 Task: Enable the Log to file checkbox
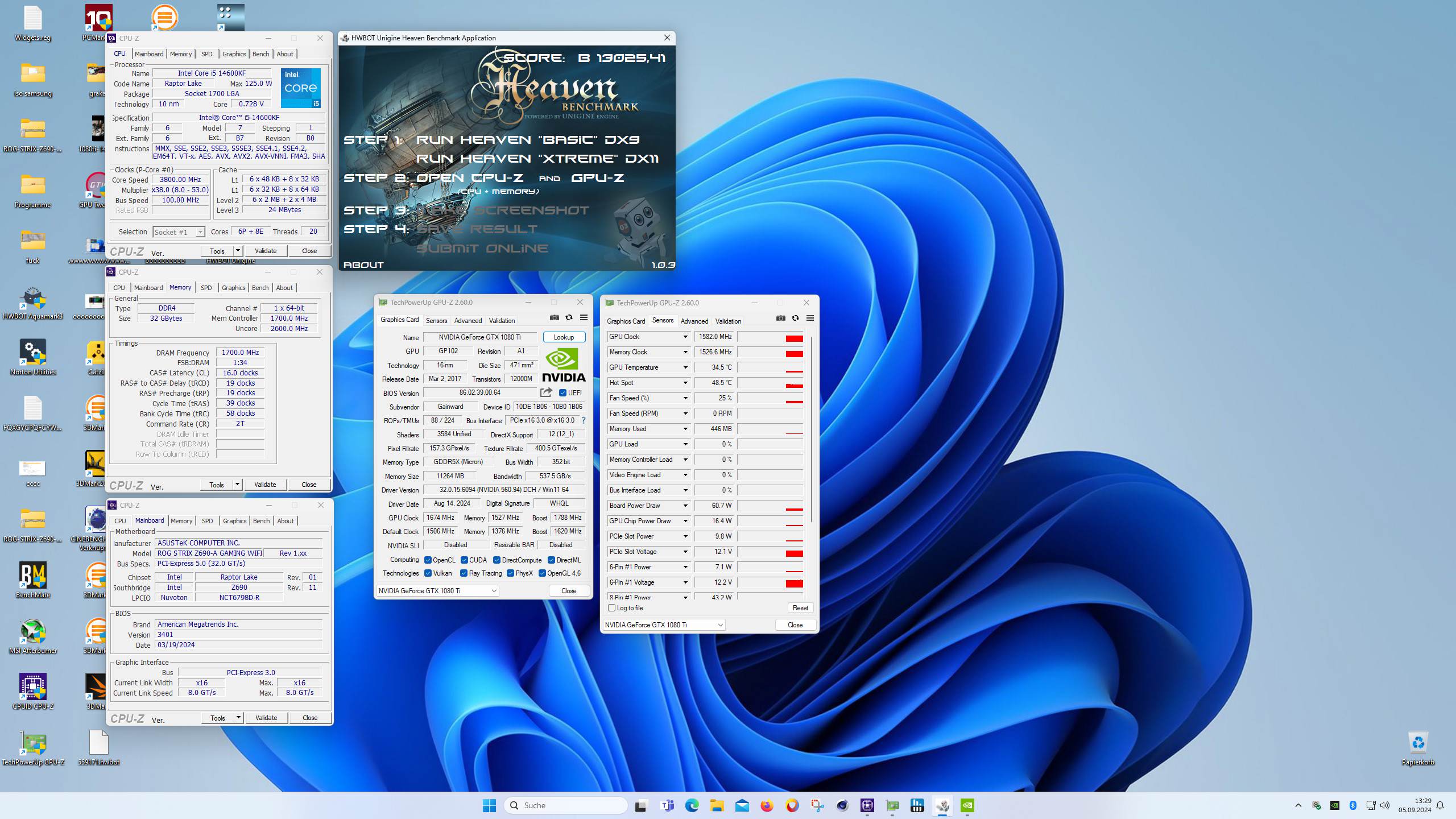[x=612, y=608]
